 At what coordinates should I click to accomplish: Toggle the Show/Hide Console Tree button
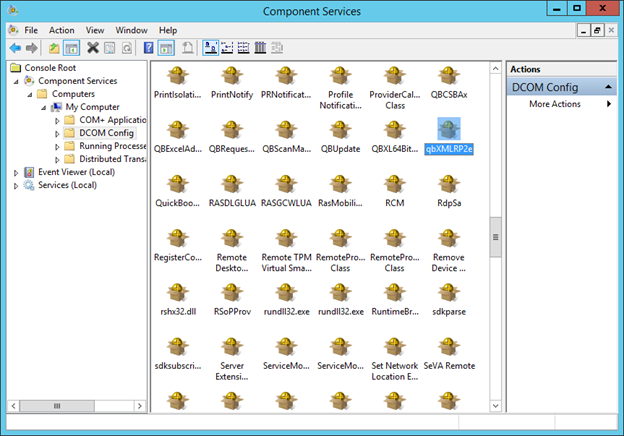[72, 47]
